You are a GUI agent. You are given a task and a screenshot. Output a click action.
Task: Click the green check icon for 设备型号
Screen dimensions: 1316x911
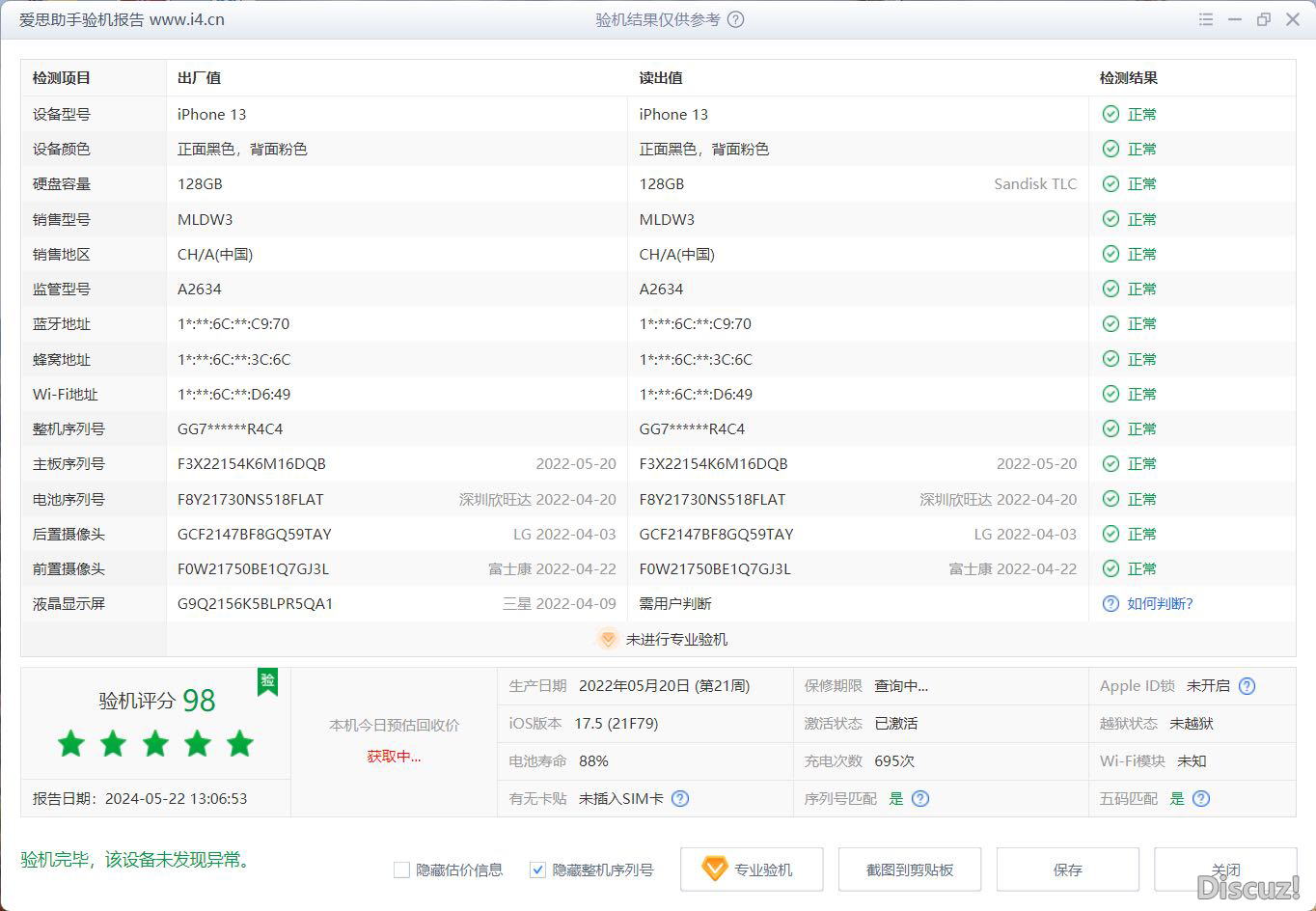pyautogui.click(x=1110, y=114)
